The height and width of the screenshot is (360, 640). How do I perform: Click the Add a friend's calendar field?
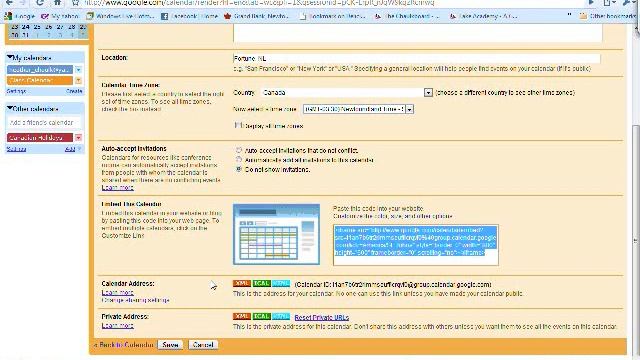tap(43, 122)
